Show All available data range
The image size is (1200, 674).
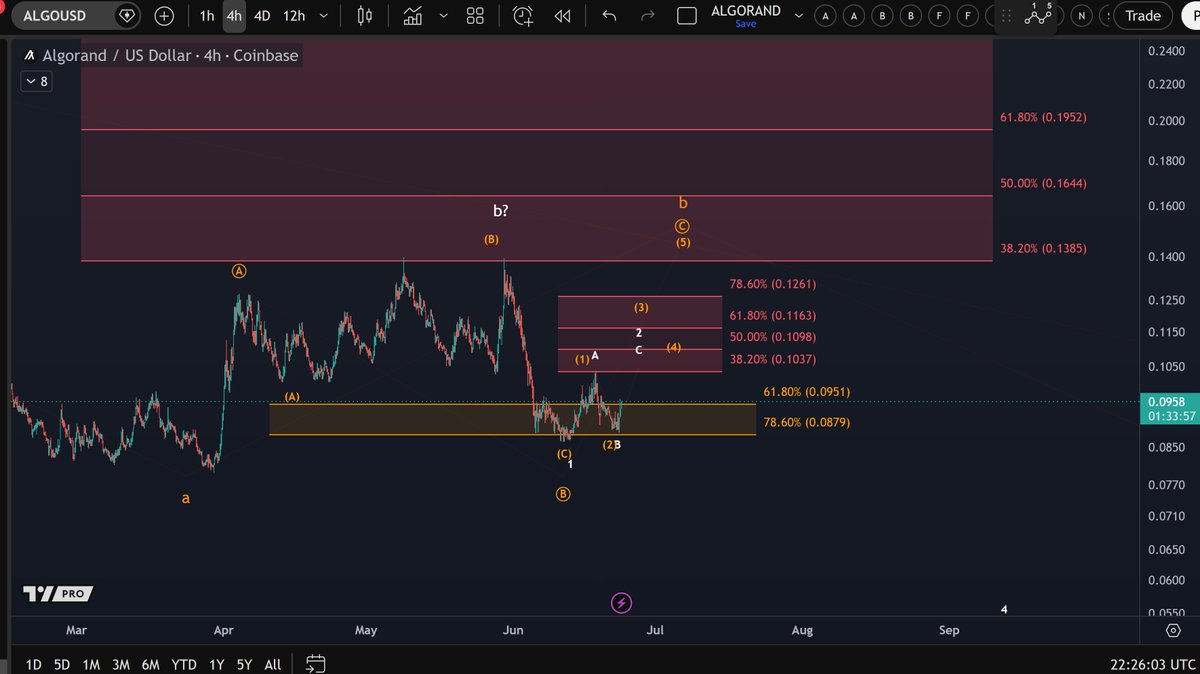(x=272, y=664)
